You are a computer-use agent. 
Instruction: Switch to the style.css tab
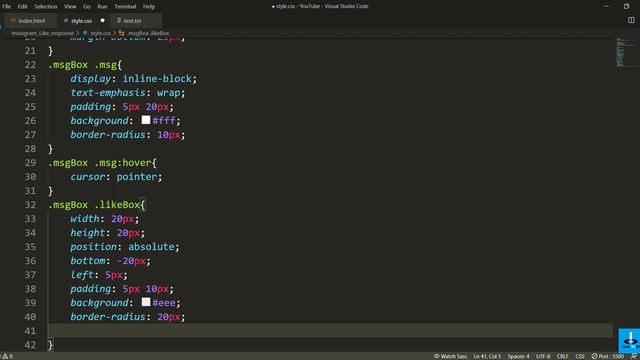(x=84, y=20)
